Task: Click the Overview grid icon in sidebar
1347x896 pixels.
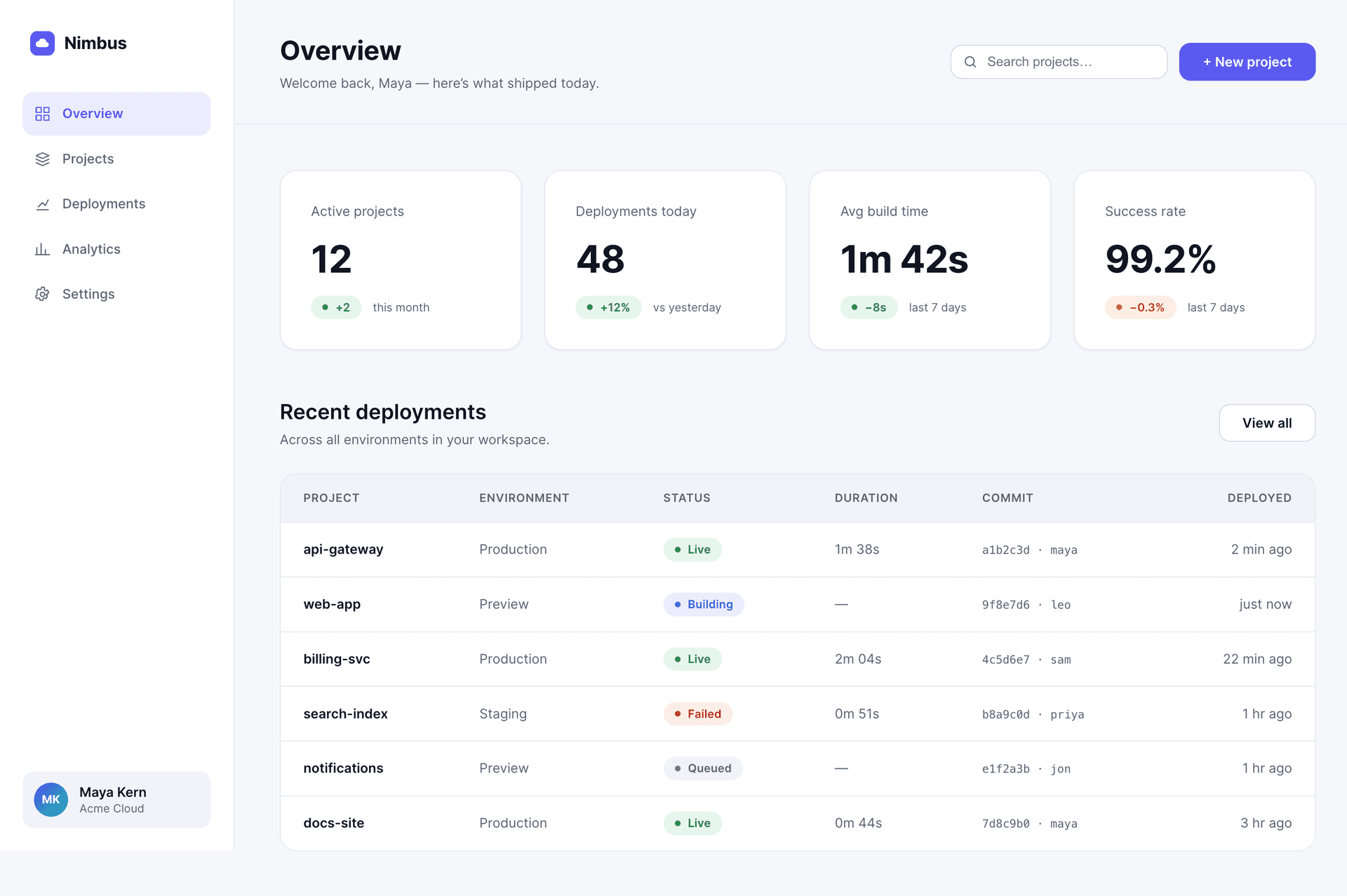Action: point(43,114)
